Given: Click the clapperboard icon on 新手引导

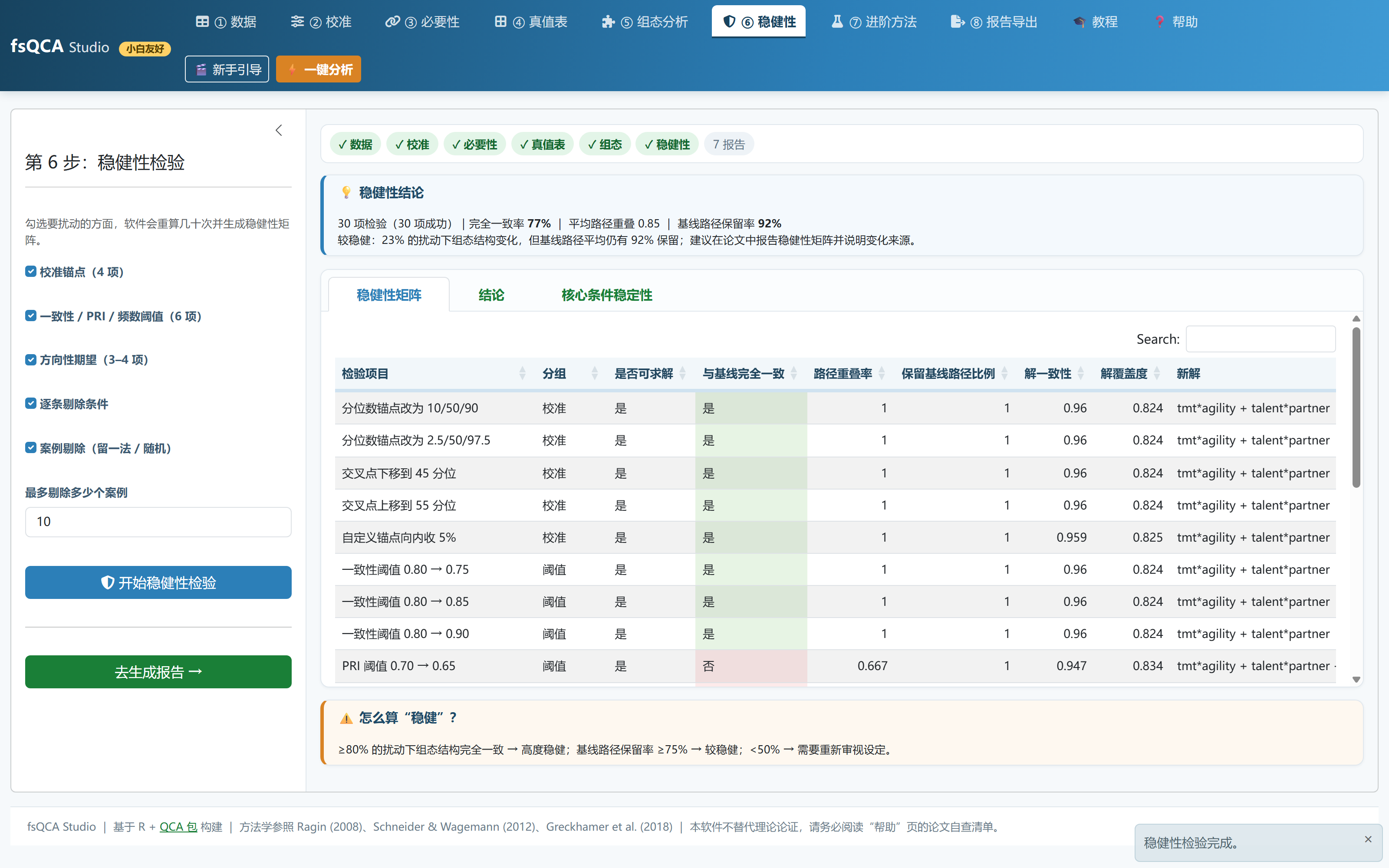Looking at the screenshot, I should pyautogui.click(x=201, y=69).
